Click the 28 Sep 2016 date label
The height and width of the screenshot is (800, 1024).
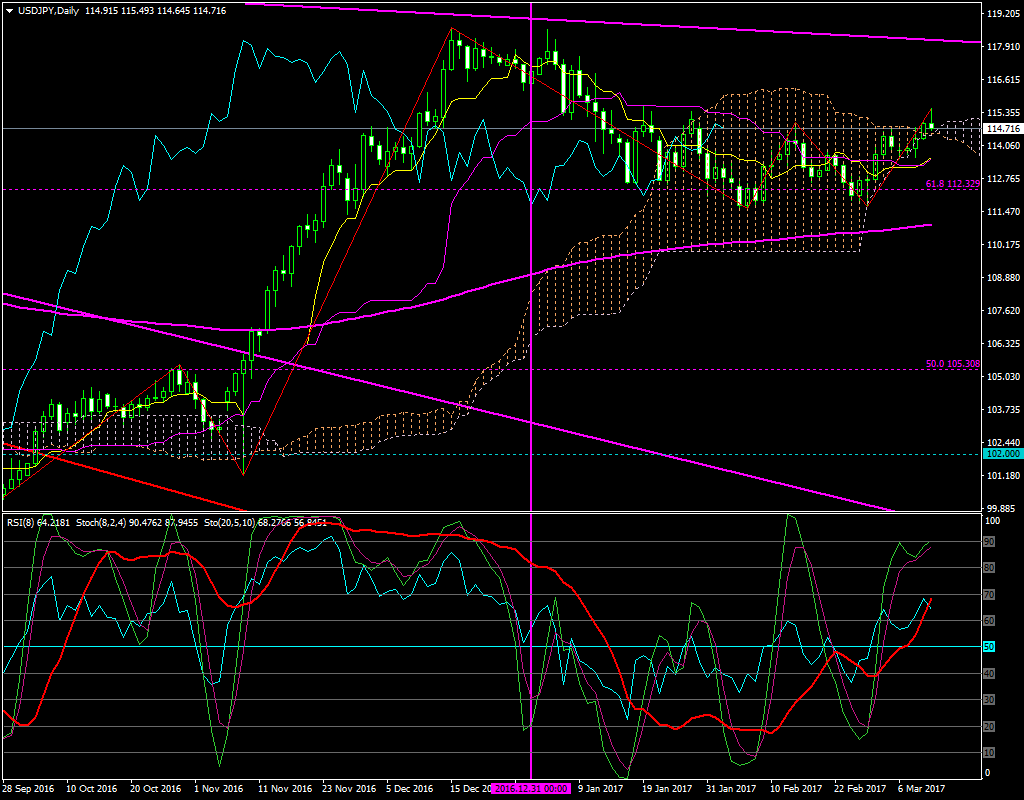(x=29, y=789)
